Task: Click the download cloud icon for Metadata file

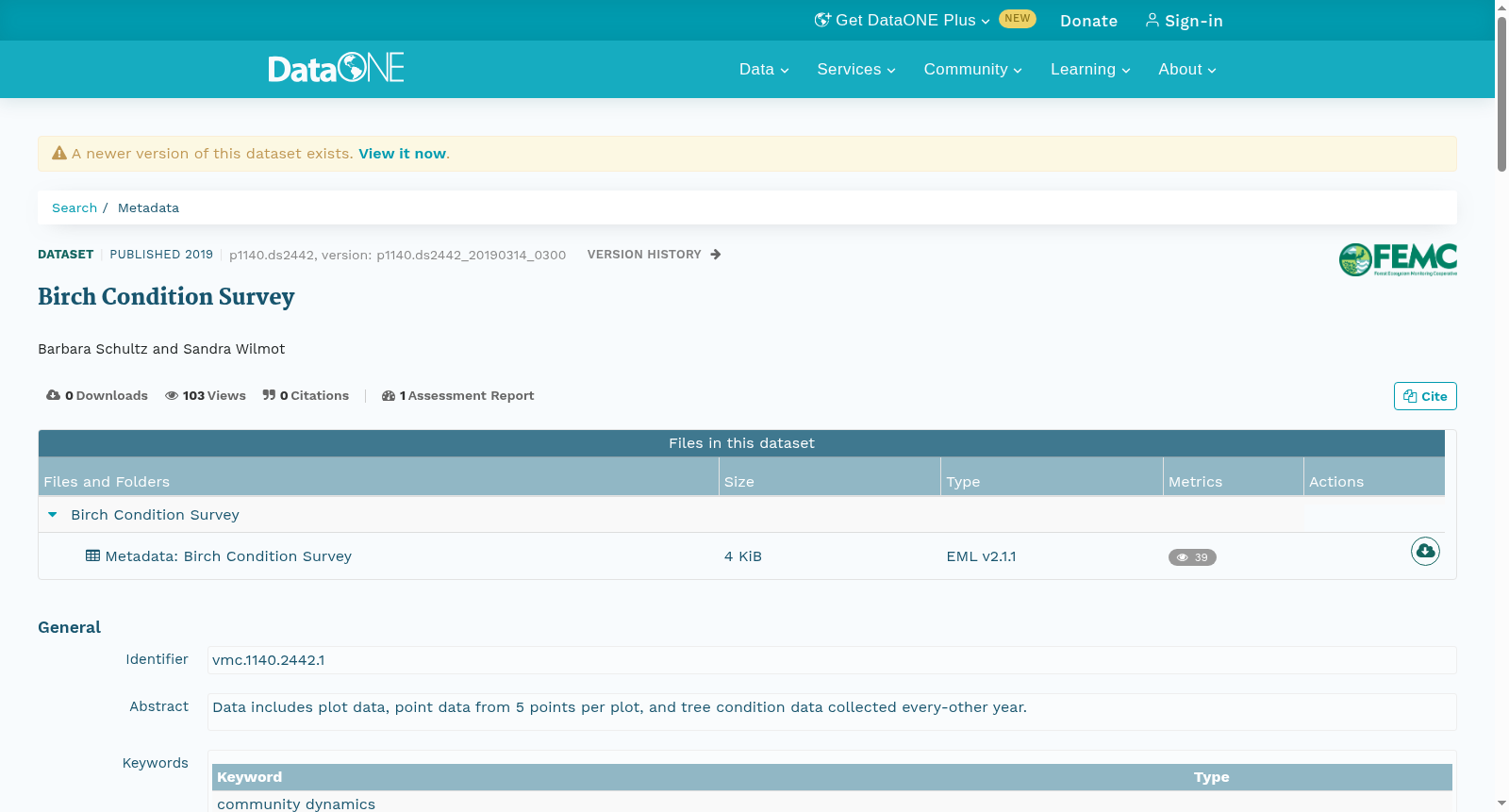Action: [x=1425, y=551]
